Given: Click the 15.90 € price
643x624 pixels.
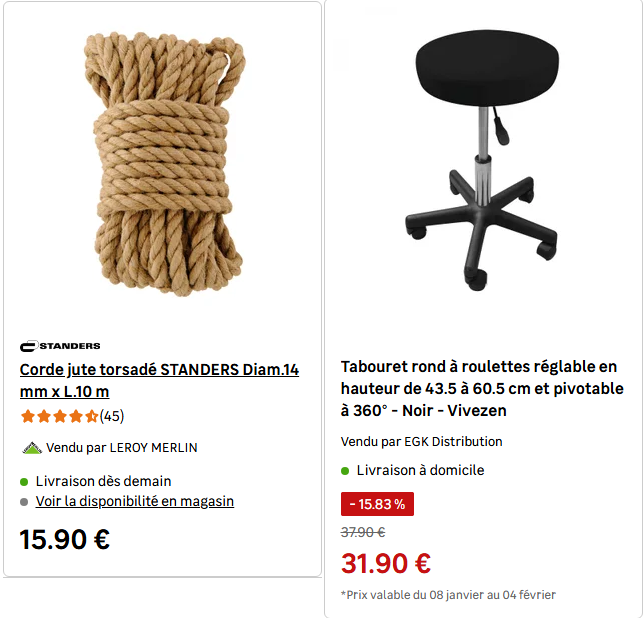Looking at the screenshot, I should click(x=64, y=540).
